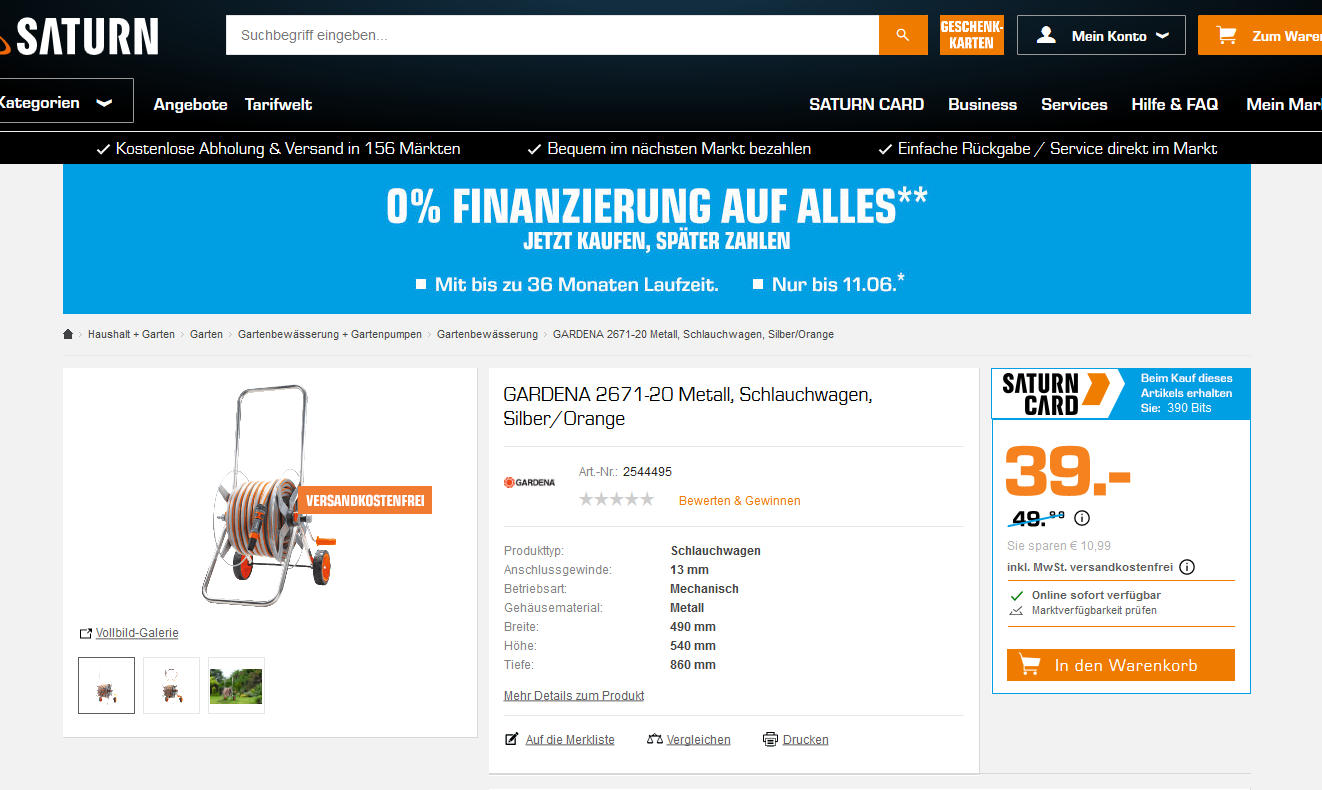Select the garden photo thumbnail
This screenshot has width=1322, height=790.
(236, 685)
